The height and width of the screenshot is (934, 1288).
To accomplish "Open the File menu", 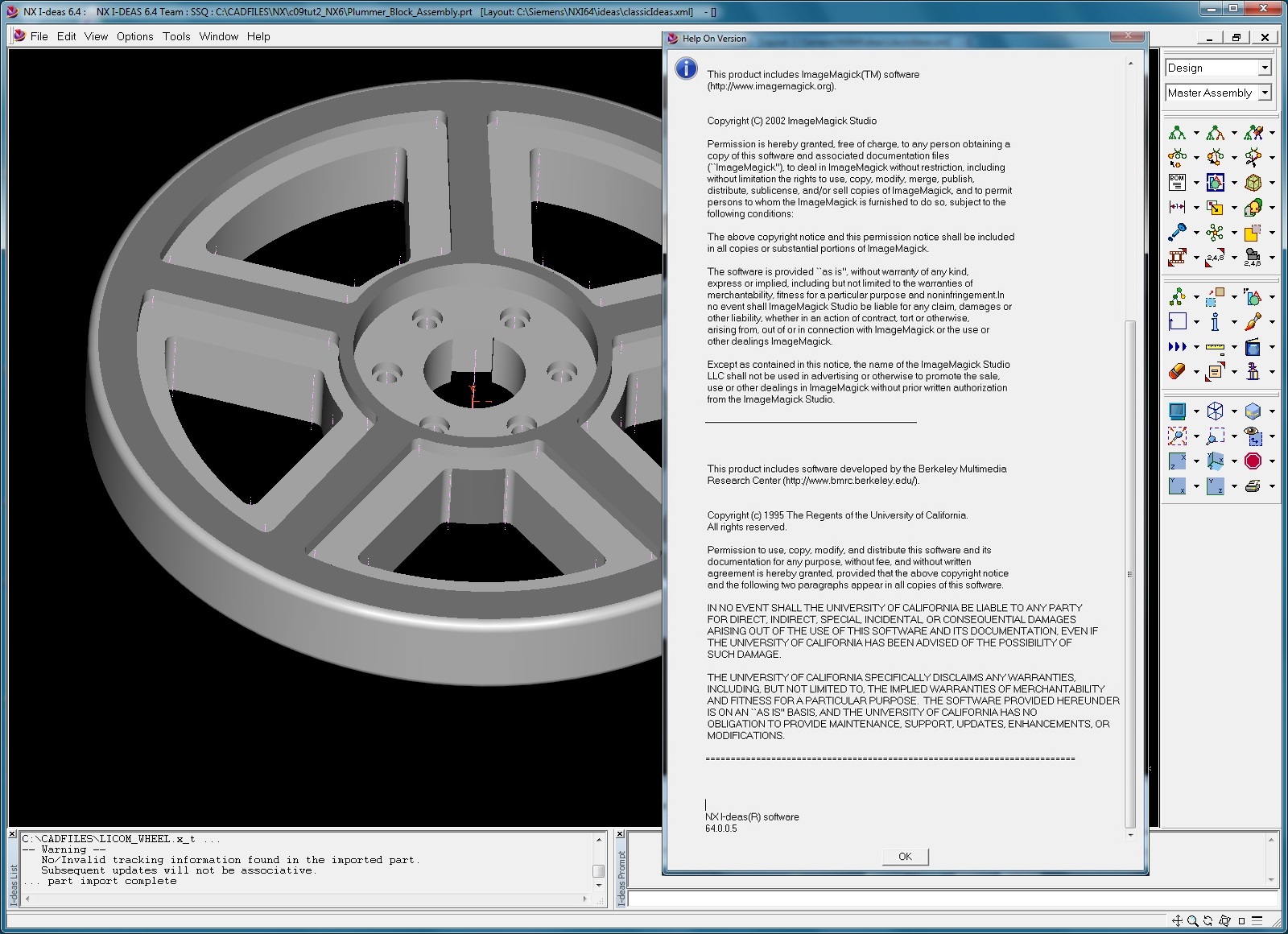I will coord(39,36).
